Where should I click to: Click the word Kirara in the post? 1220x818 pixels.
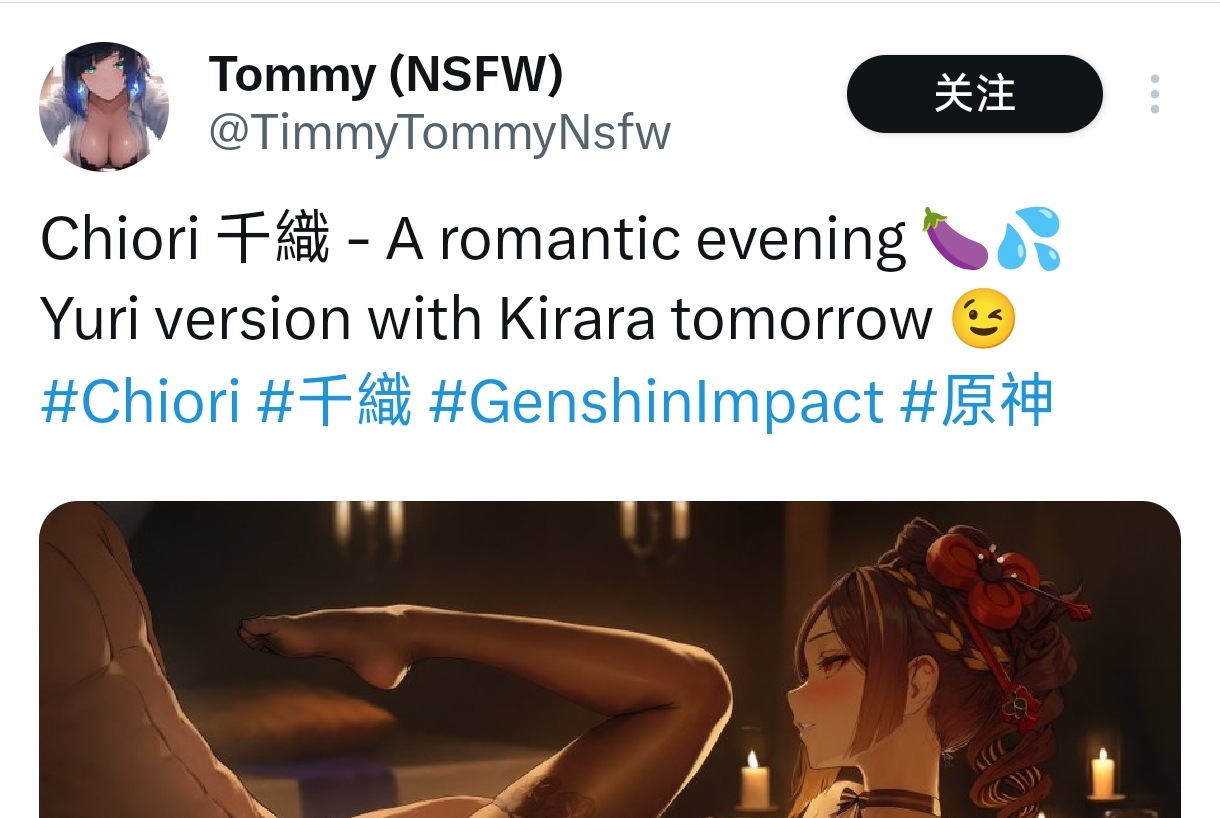(576, 320)
